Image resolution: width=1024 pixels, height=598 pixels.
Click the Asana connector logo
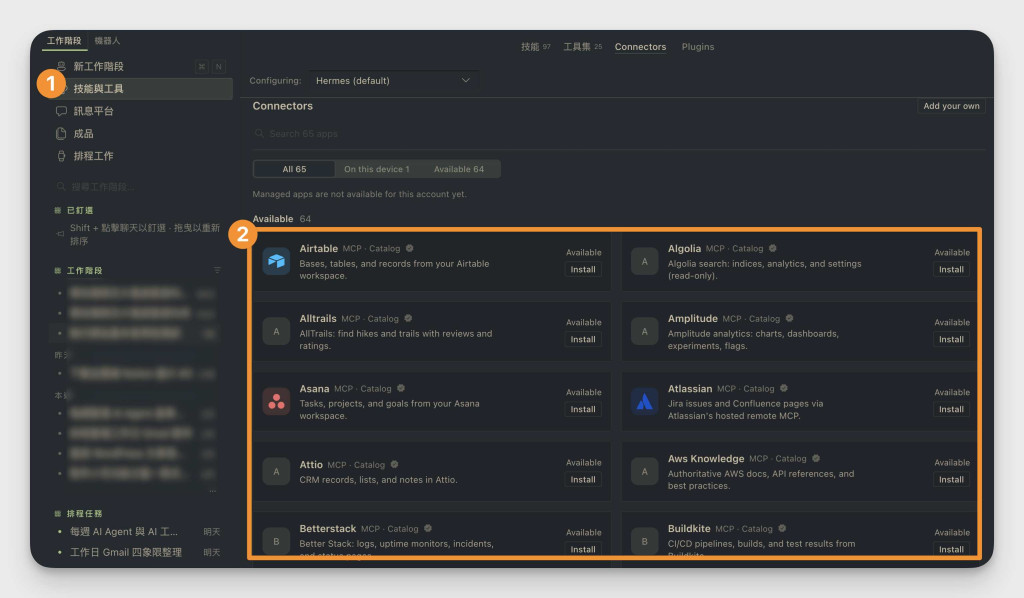point(276,401)
